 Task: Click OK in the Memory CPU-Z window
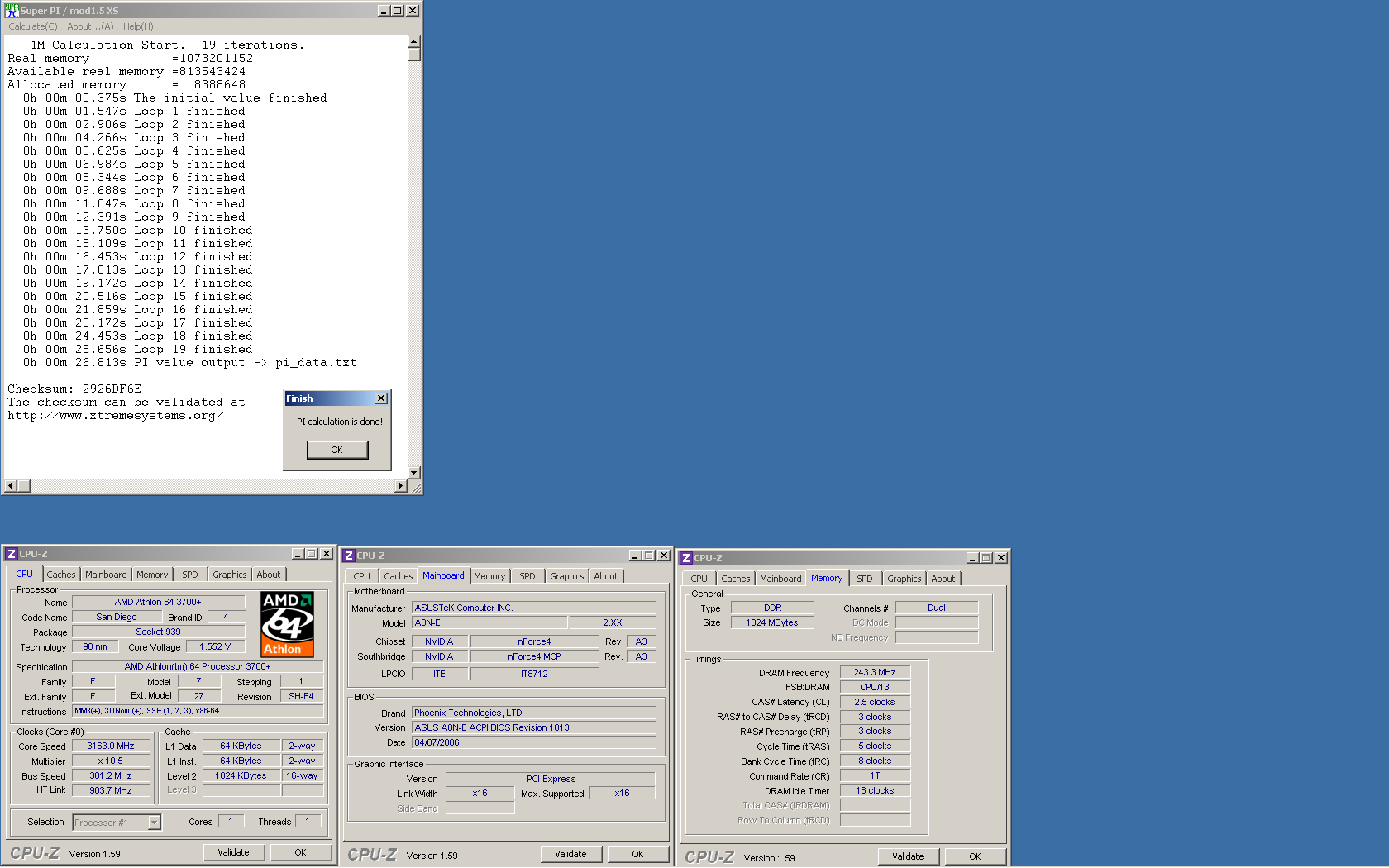(x=975, y=856)
